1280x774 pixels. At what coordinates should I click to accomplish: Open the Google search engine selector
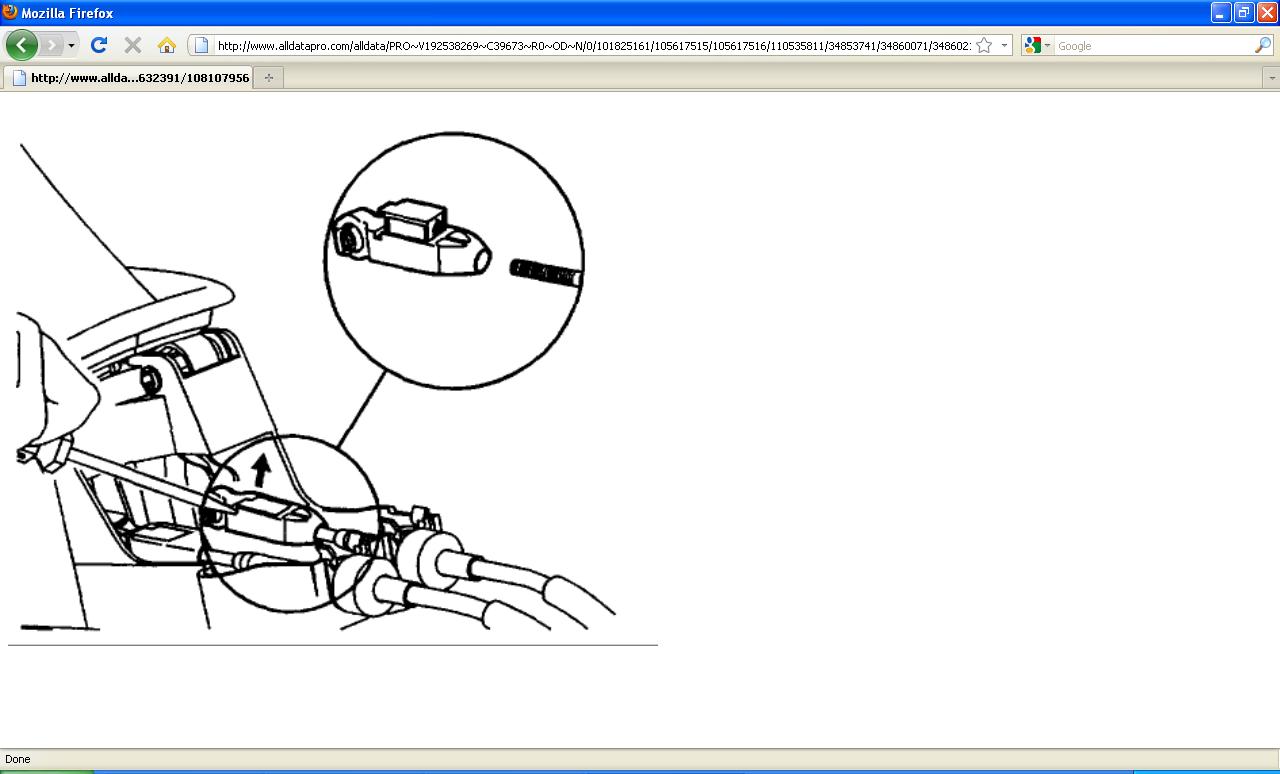point(1037,45)
